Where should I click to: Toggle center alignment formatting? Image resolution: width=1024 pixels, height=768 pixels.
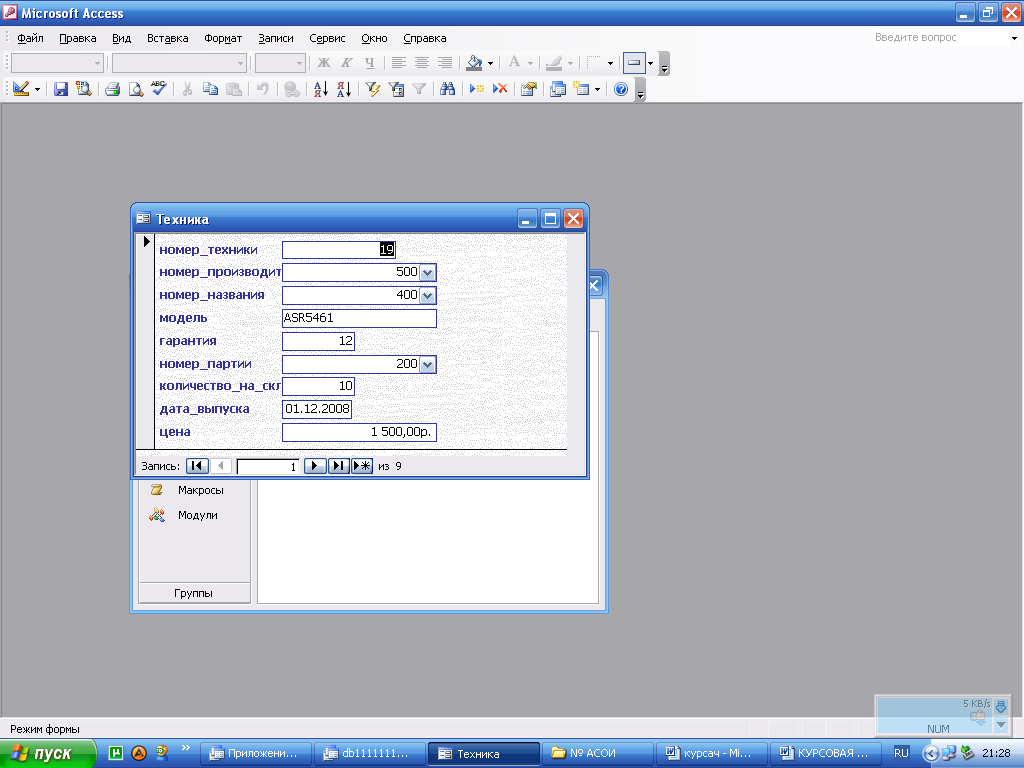click(422, 63)
